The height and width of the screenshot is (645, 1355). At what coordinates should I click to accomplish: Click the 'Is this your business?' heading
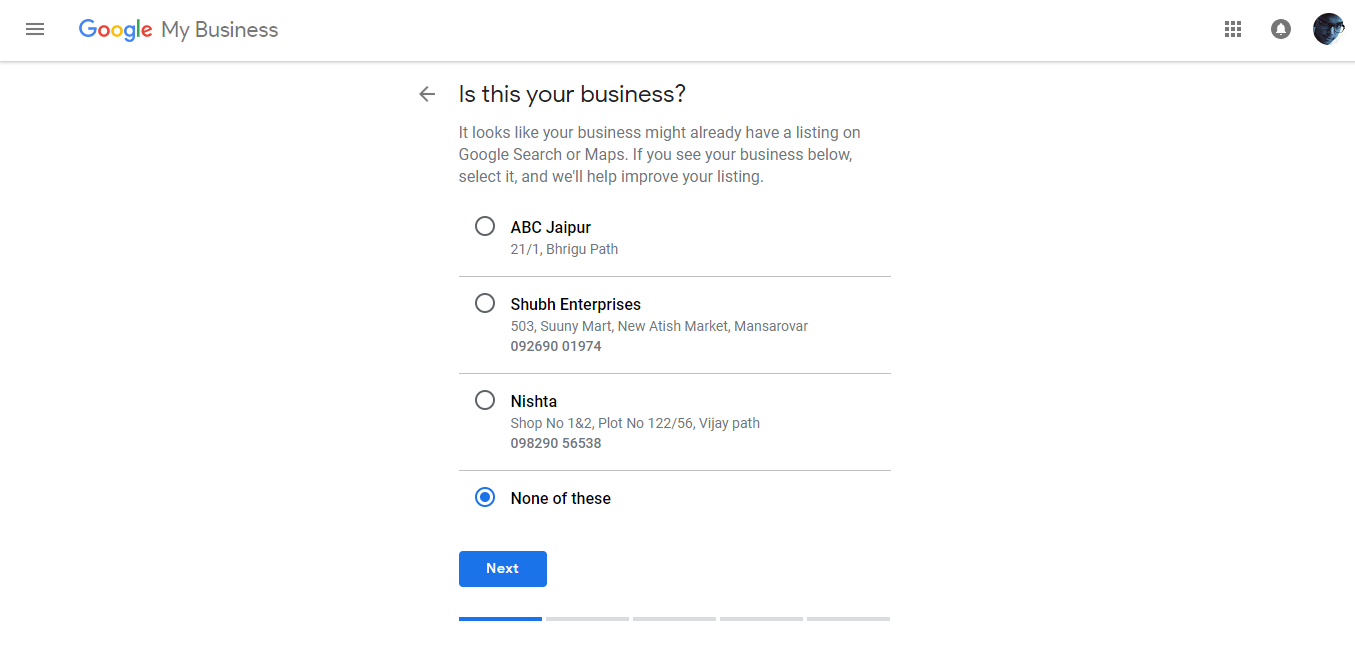[572, 94]
